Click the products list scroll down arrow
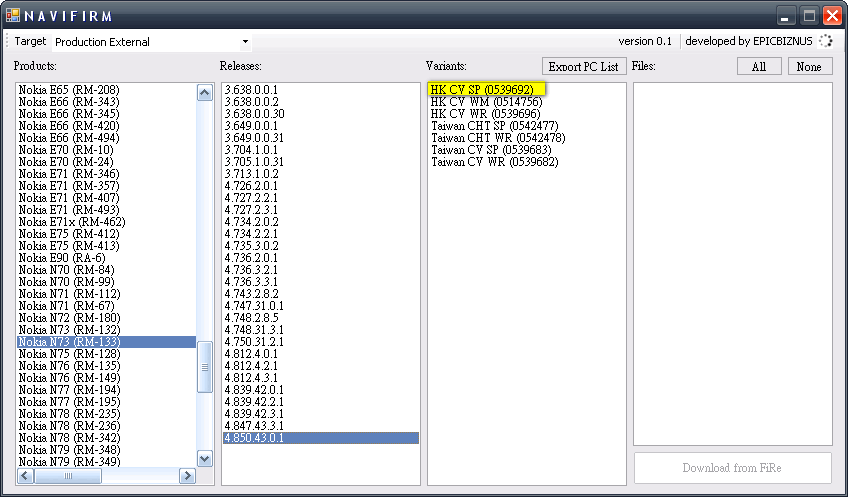Image resolution: width=848 pixels, height=497 pixels. coord(204,459)
